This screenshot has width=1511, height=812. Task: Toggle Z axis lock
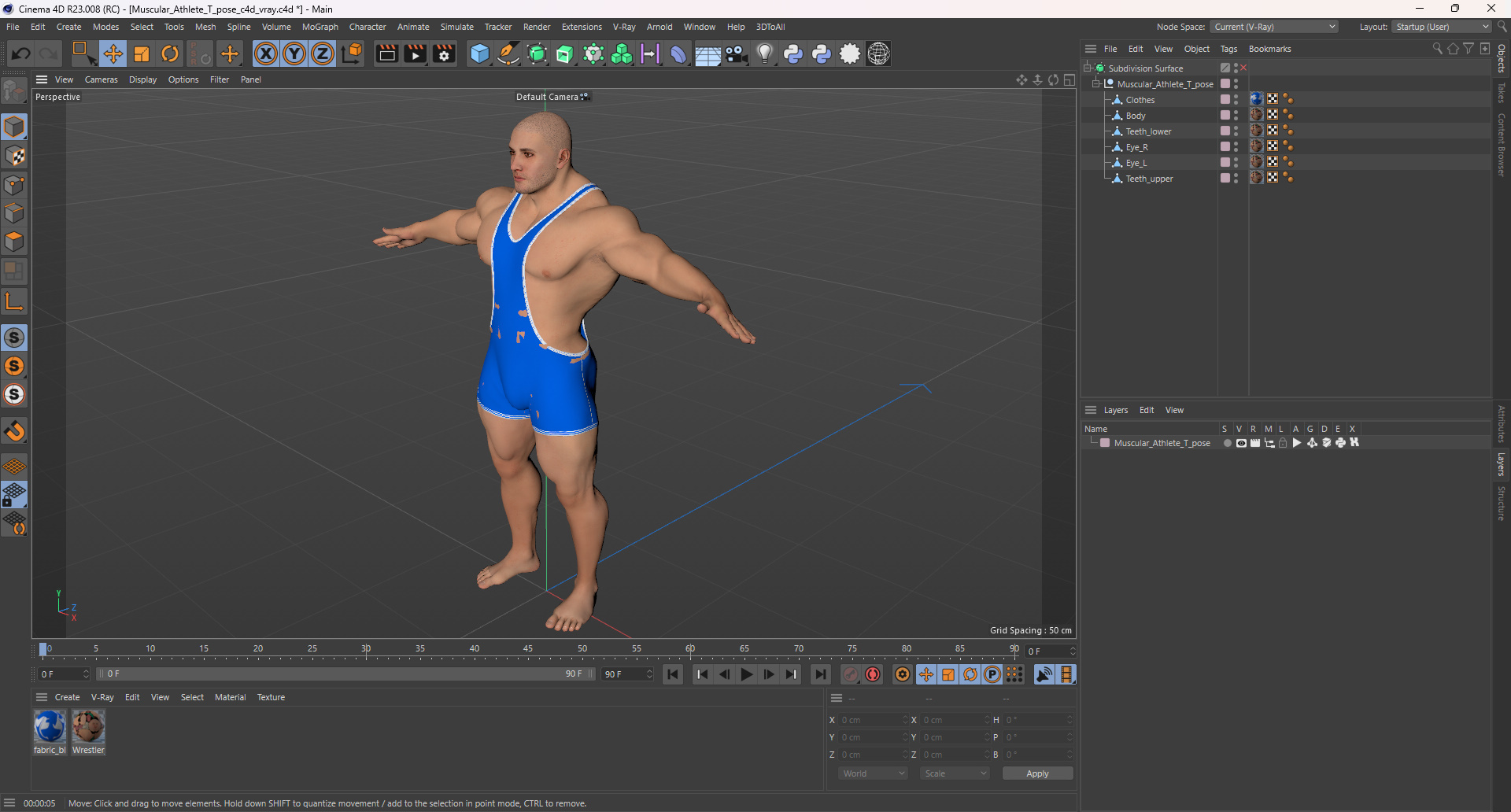pyautogui.click(x=323, y=54)
